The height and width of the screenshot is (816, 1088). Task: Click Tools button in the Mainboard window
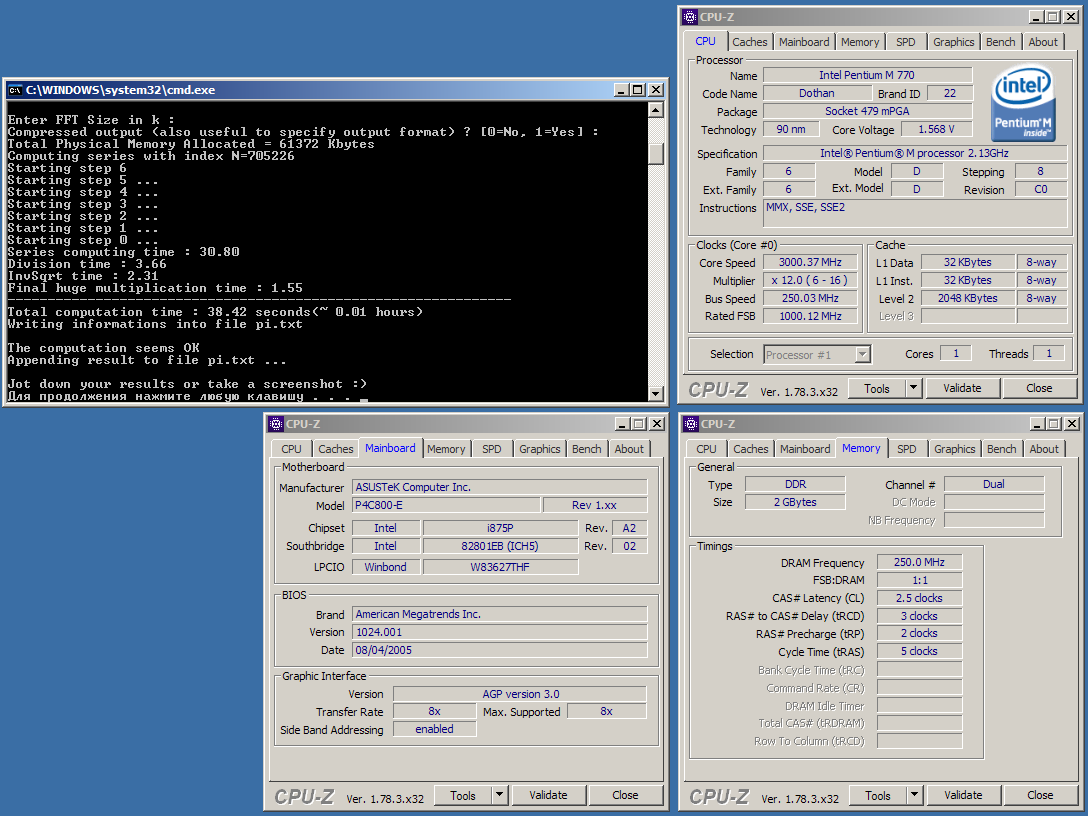pyautogui.click(x=463, y=795)
